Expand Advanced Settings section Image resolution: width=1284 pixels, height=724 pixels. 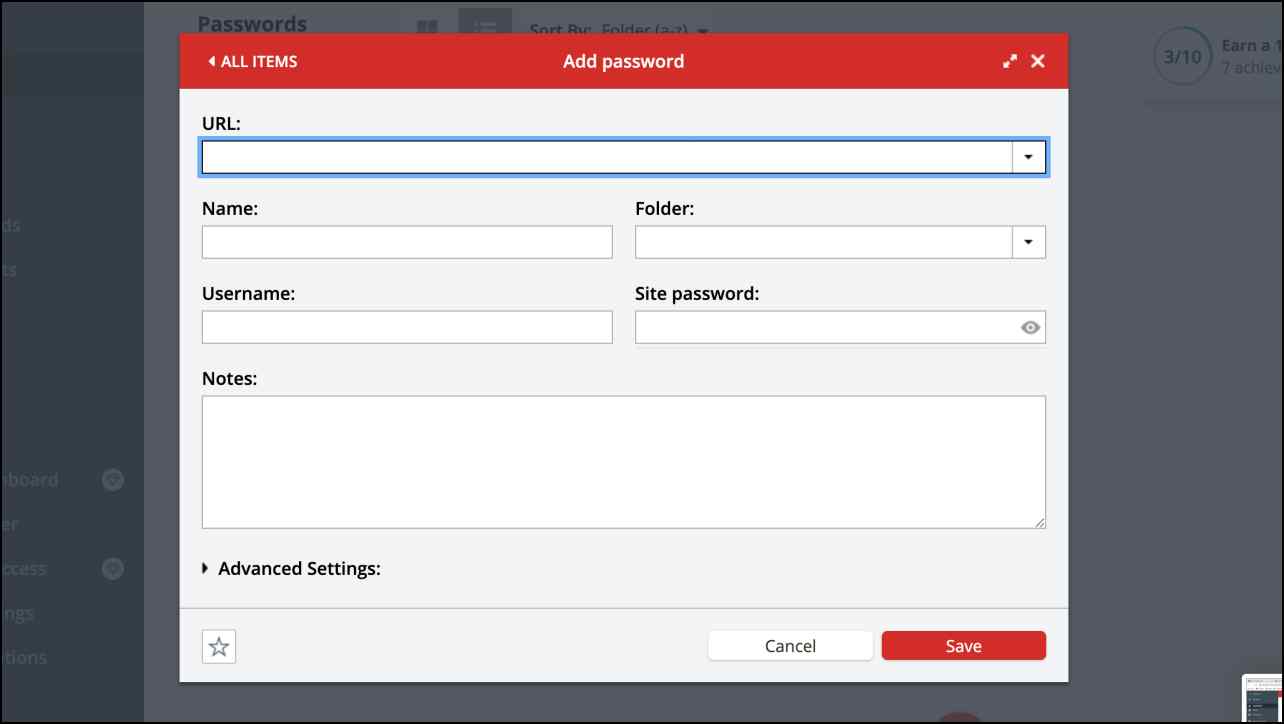pyautogui.click(x=291, y=569)
